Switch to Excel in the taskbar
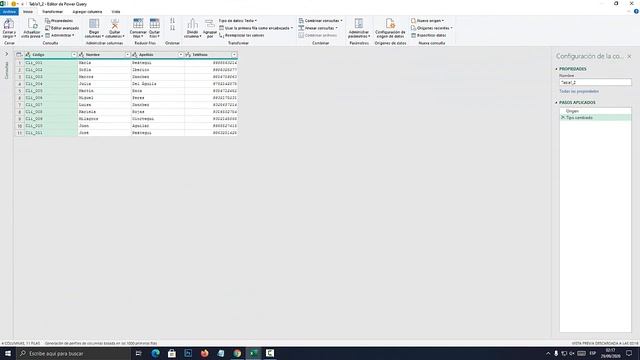Screen dimensions: 640x360 (253, 353)
